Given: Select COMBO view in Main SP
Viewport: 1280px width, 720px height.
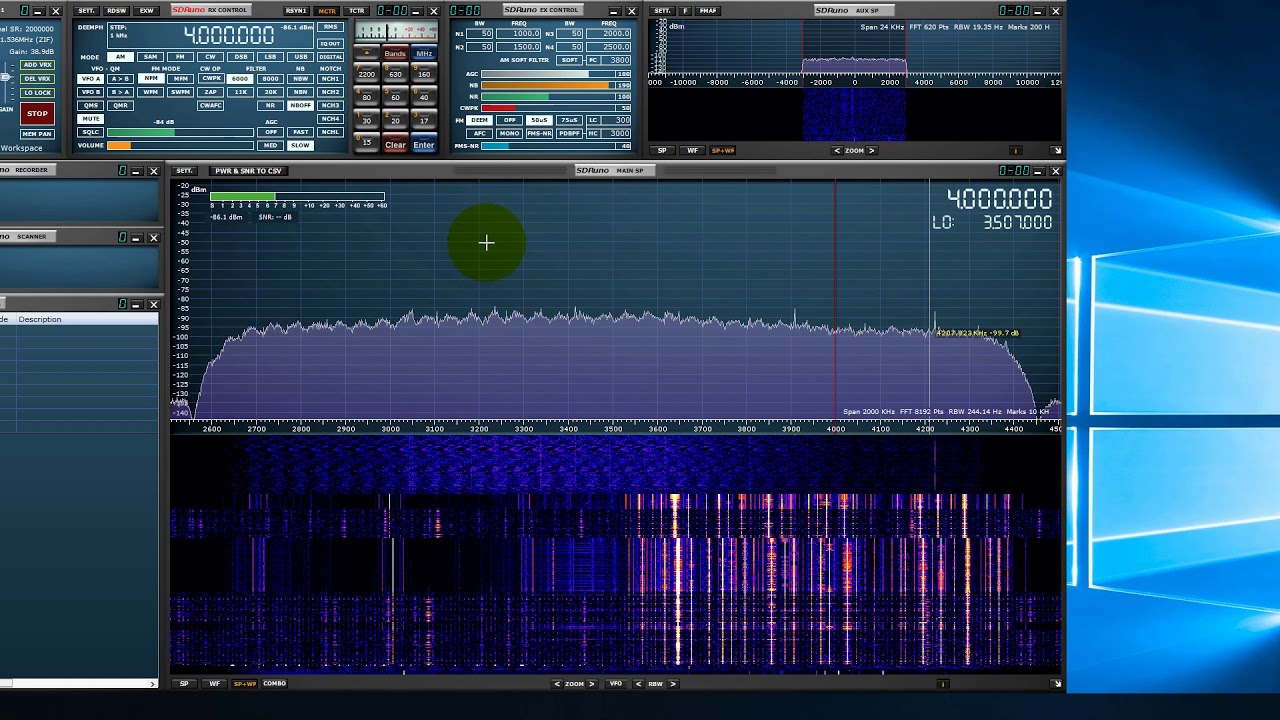Looking at the screenshot, I should [275, 684].
